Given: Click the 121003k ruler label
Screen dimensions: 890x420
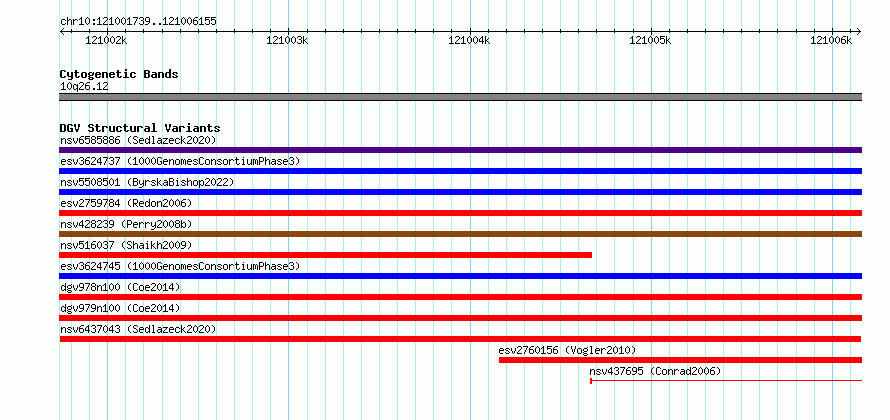Looking at the screenshot, I should click(287, 40).
